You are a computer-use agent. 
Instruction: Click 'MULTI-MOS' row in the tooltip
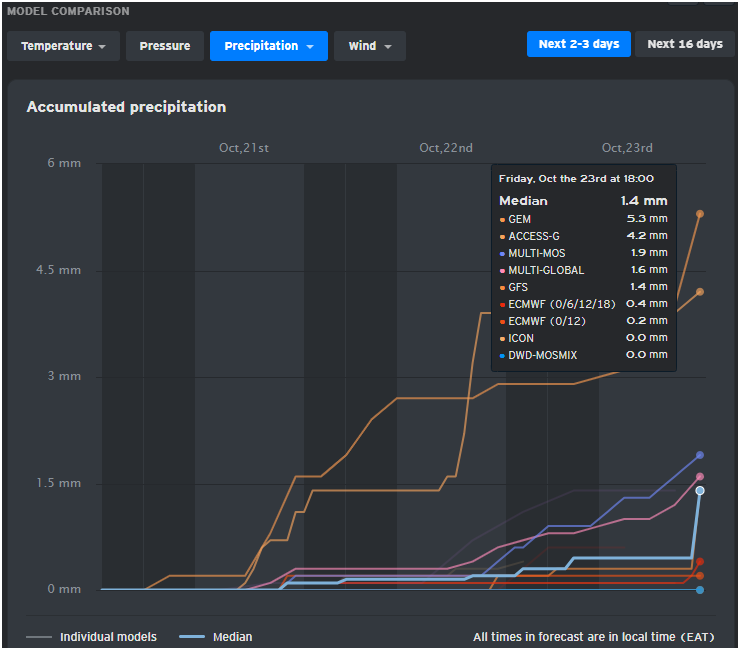point(583,253)
